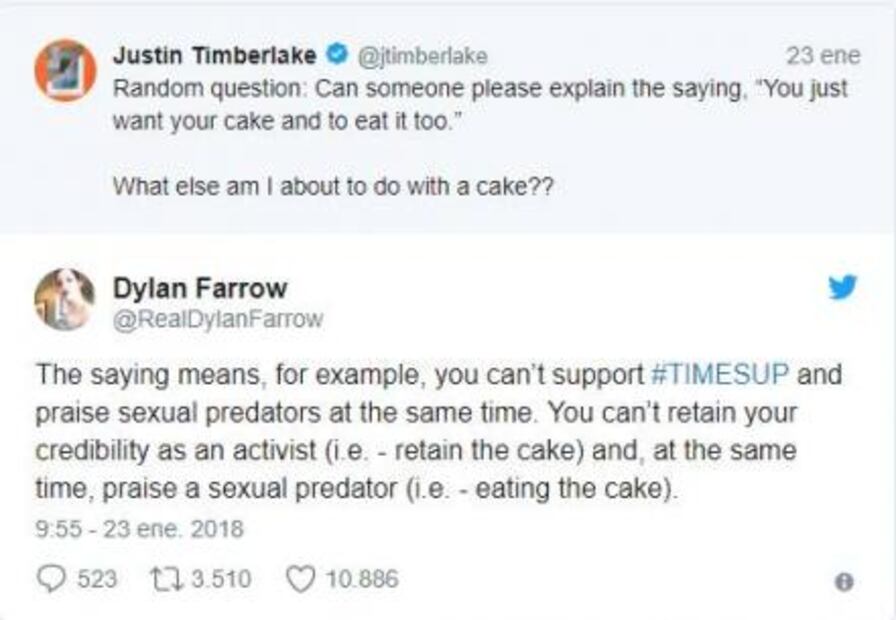Click the 9:55 - 23 ene. 2018 timestamp
Image resolution: width=896 pixels, height=620 pixels.
coord(139,527)
